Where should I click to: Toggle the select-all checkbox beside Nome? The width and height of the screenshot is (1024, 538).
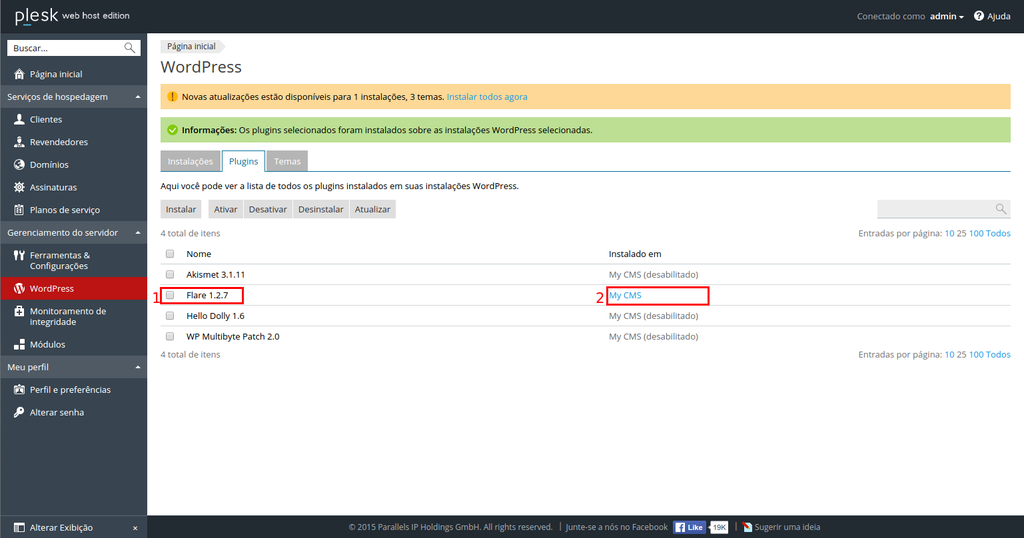tap(170, 254)
